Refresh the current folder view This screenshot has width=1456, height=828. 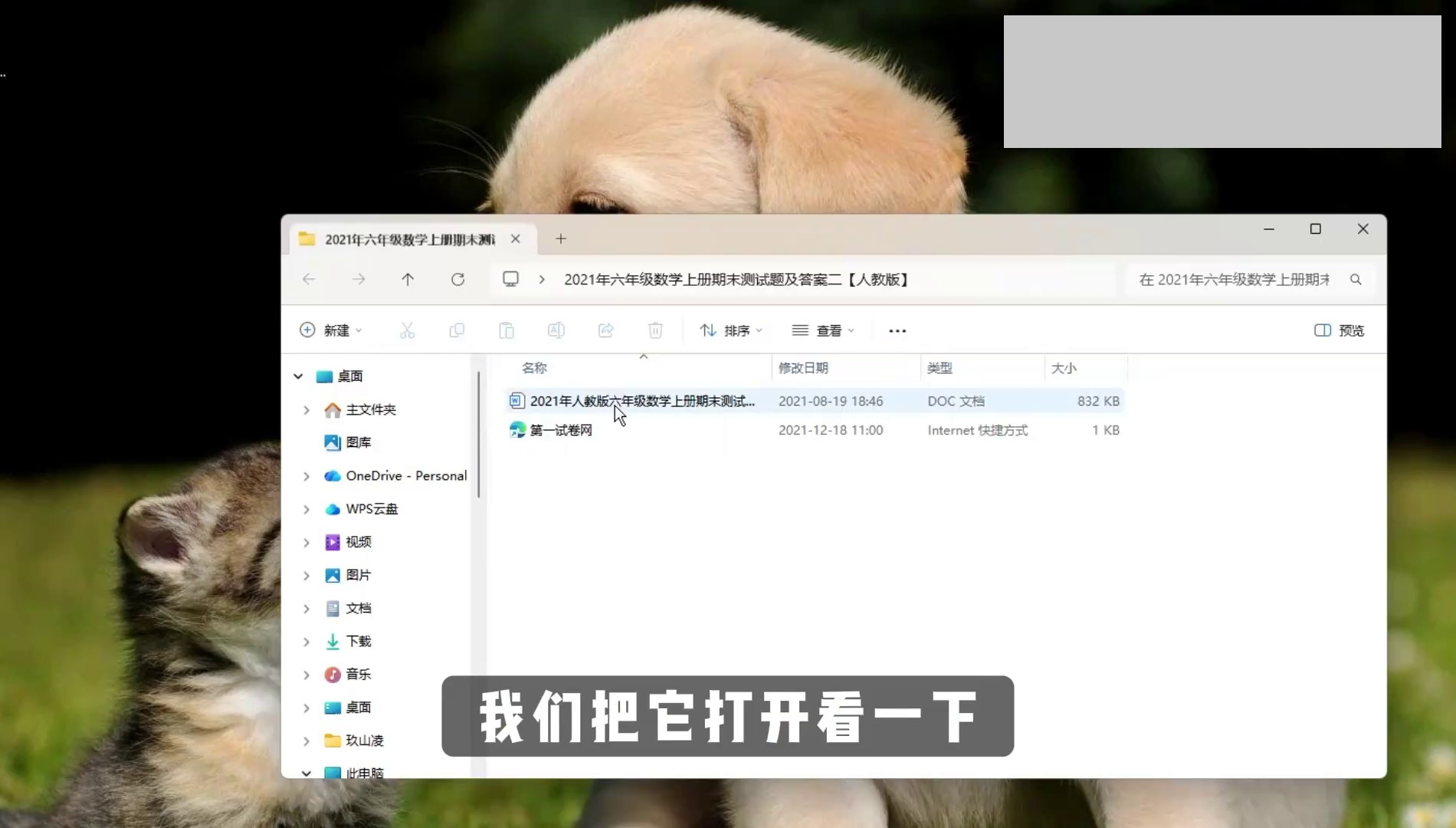tap(457, 280)
